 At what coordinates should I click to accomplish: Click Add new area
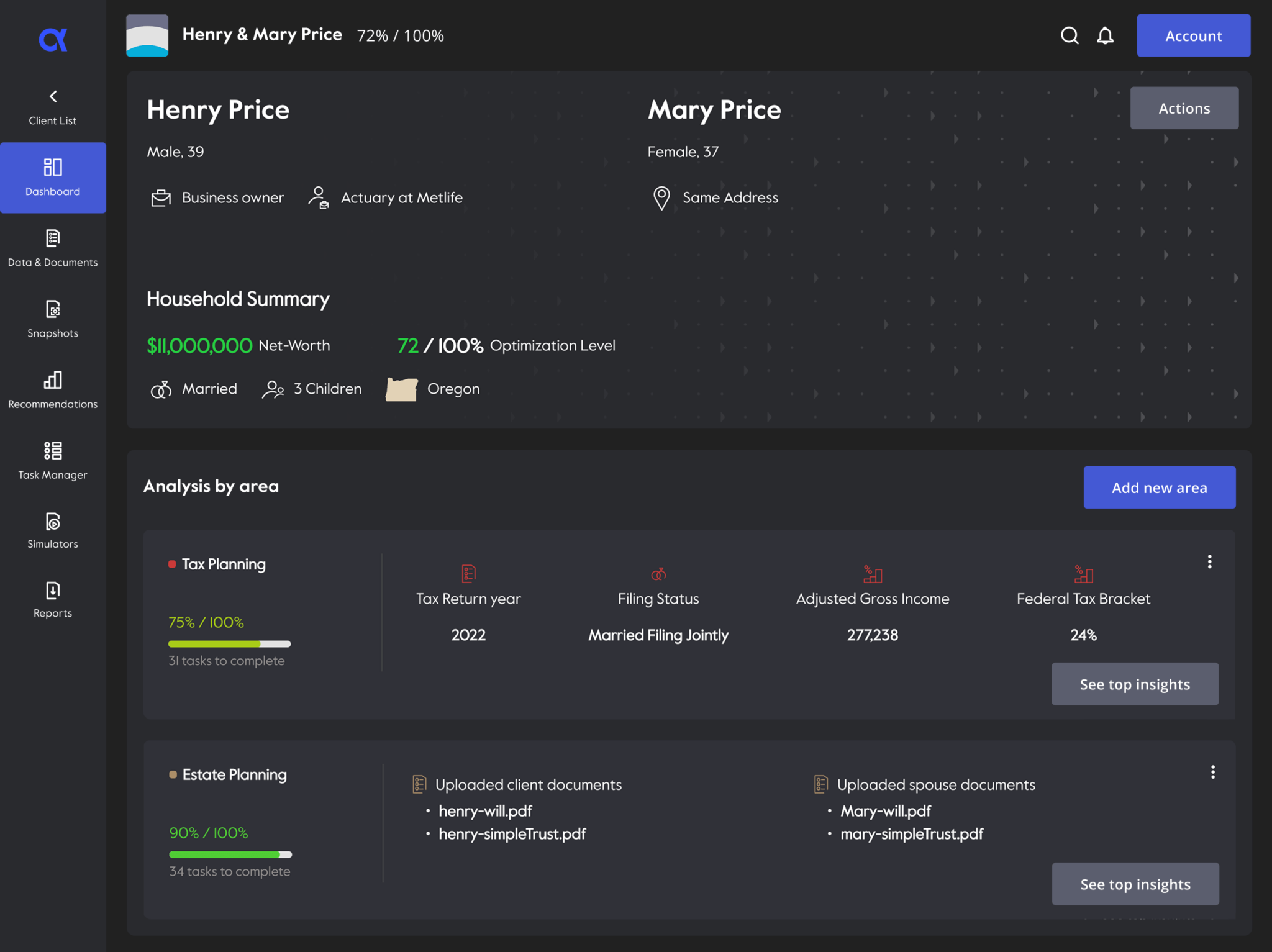point(1159,487)
